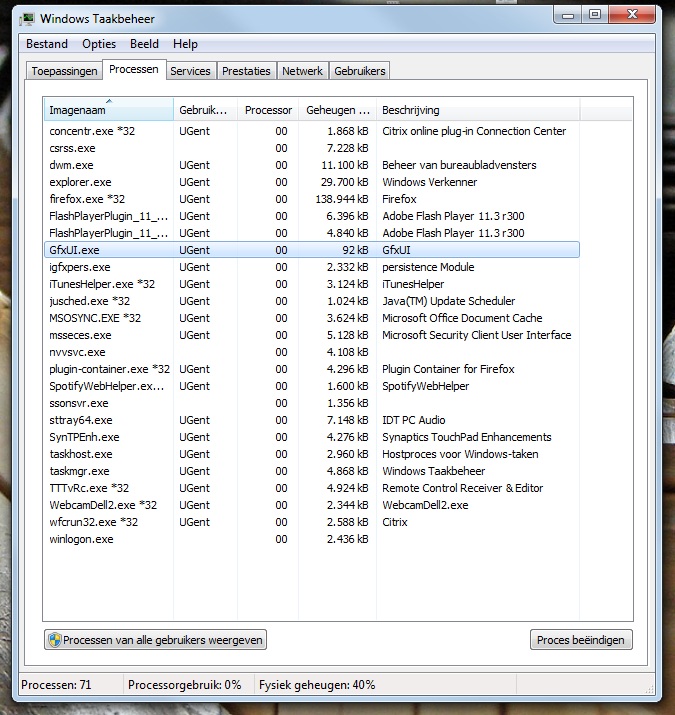The height and width of the screenshot is (715, 675).
Task: Select the iTunesHelper.exe *32 process
Action: (312, 284)
